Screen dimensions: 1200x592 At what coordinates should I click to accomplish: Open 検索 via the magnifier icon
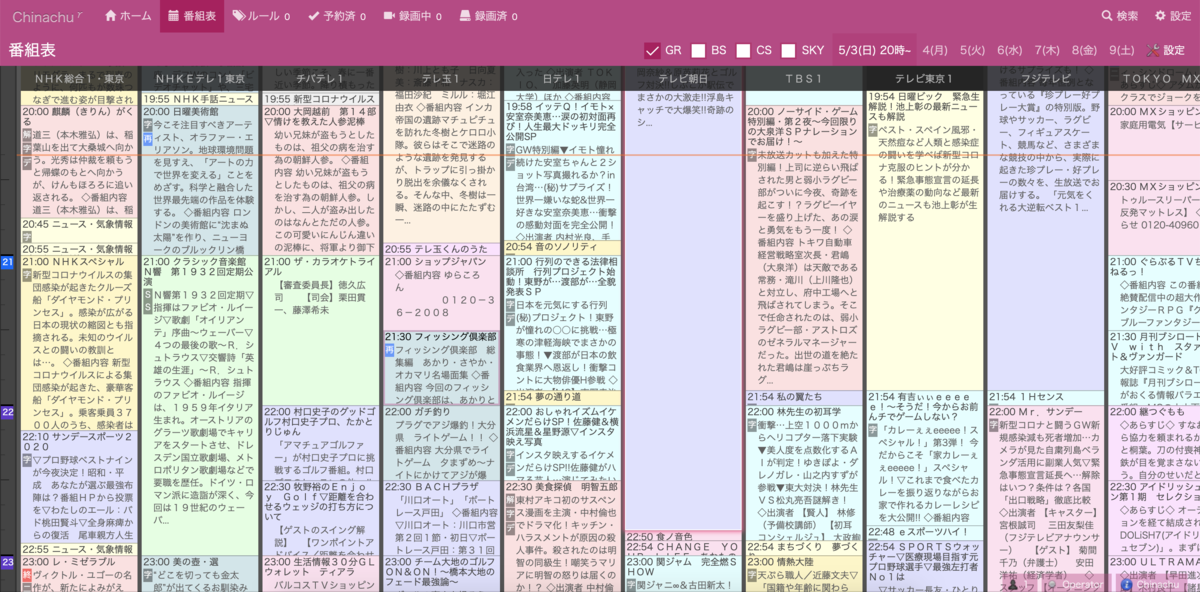pyautogui.click(x=1107, y=16)
